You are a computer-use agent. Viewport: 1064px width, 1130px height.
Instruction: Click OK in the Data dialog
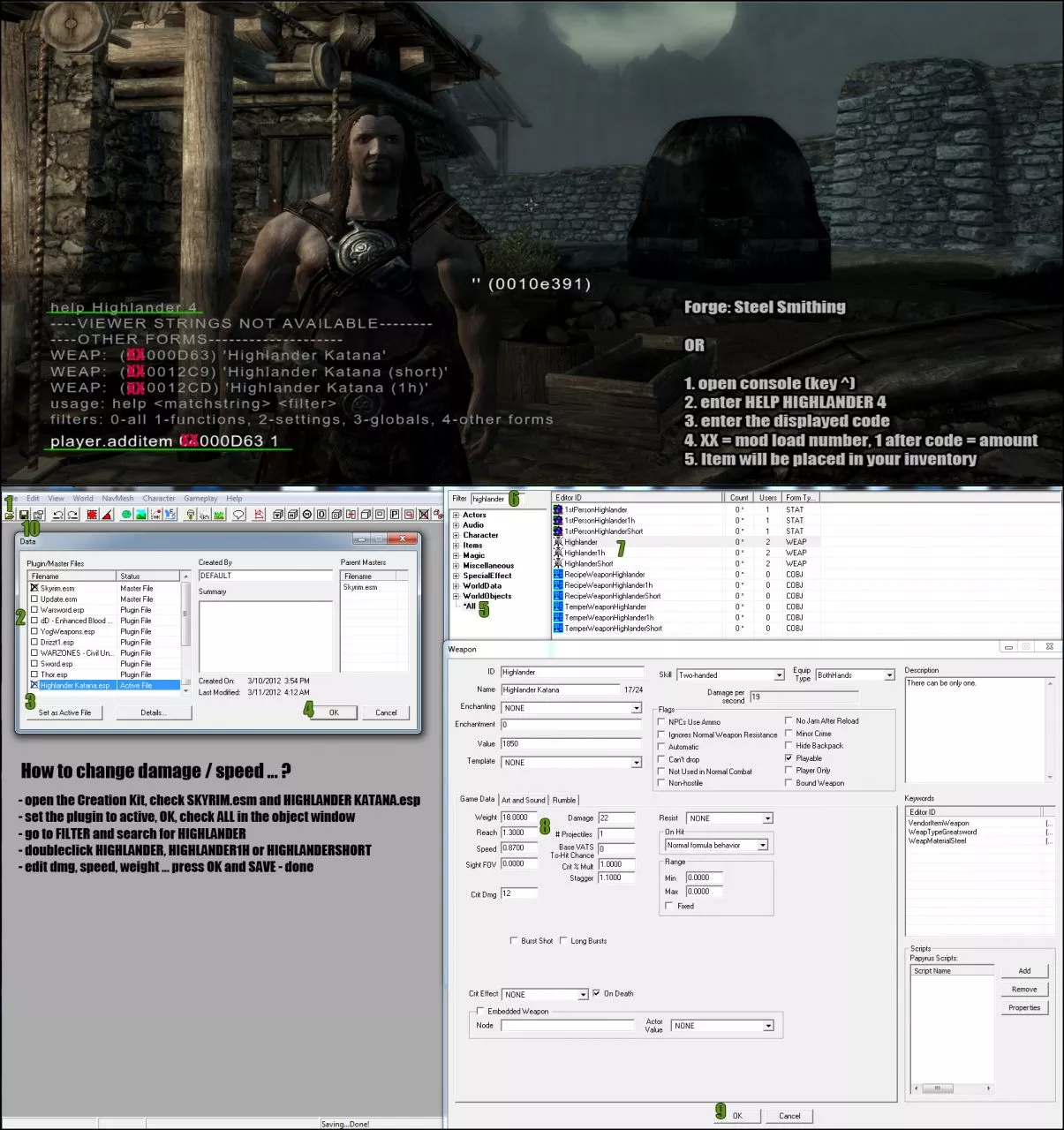(334, 712)
